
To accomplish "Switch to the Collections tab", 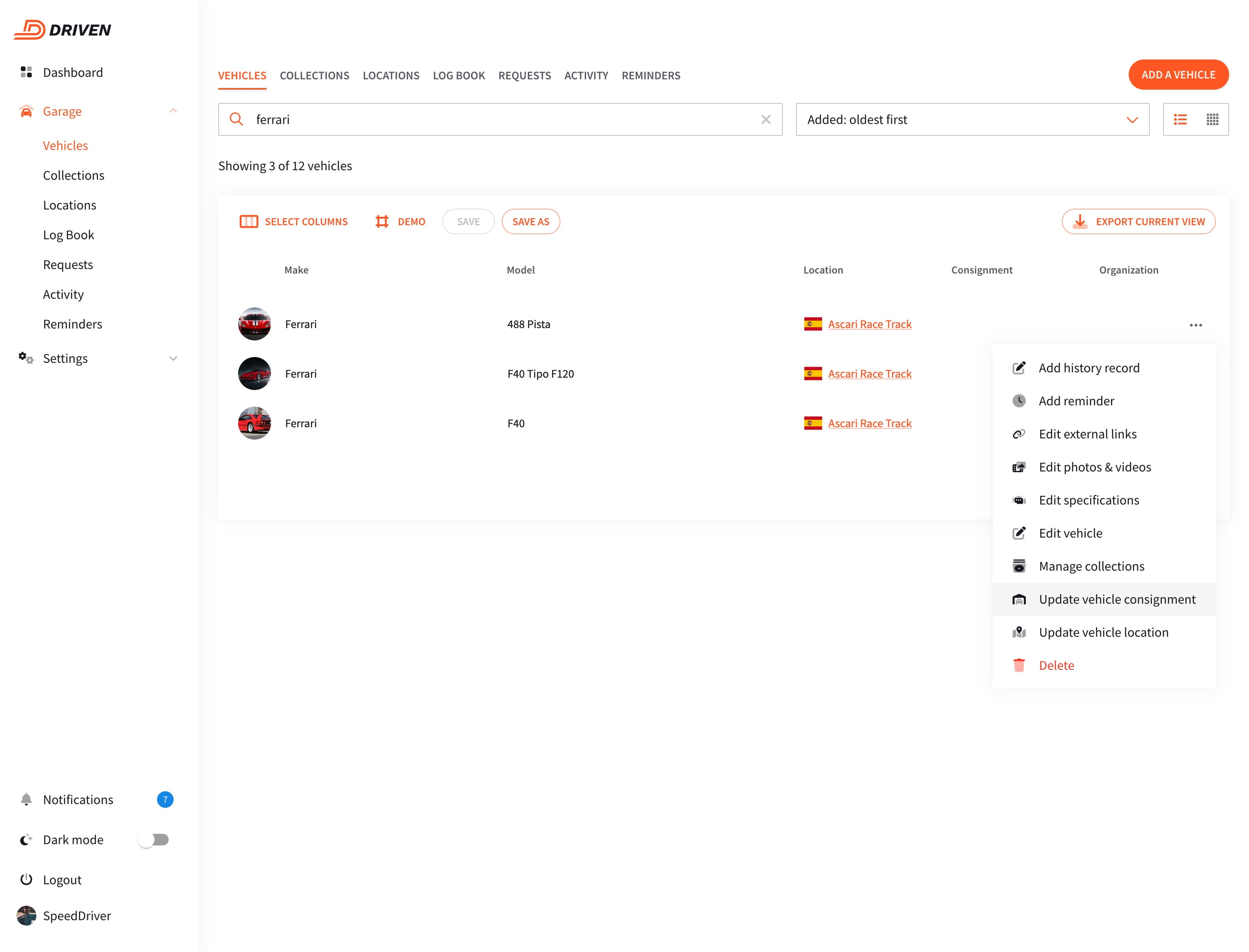I will tap(314, 75).
